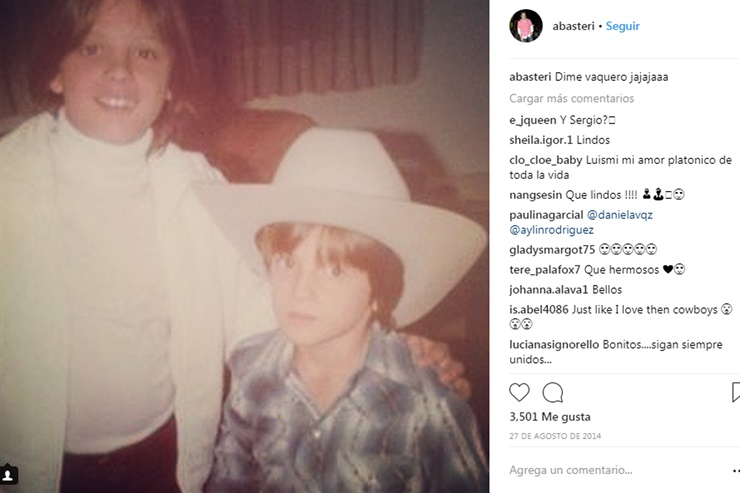Show tagged people icon on the photo
740x493 pixels.
pyautogui.click(x=8, y=474)
